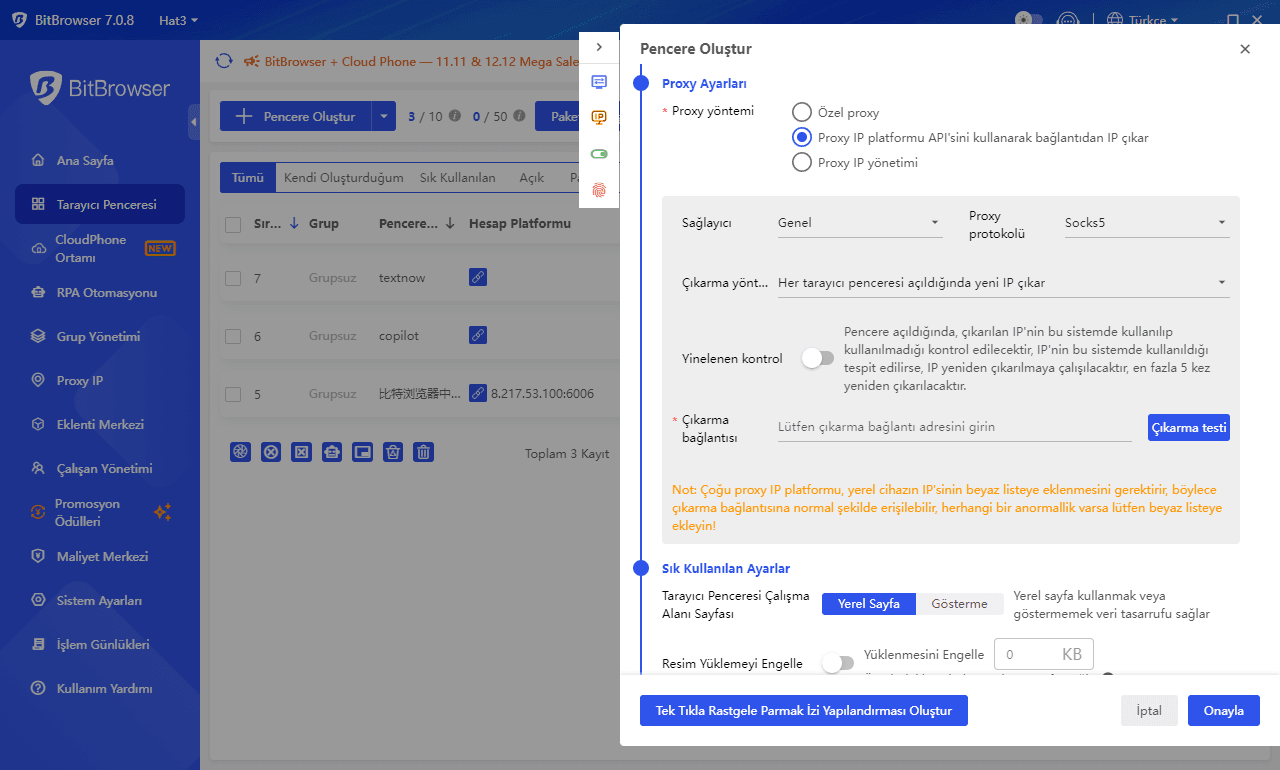Click the link icon in the copilot row
Image resolution: width=1280 pixels, height=770 pixels.
pyautogui.click(x=478, y=336)
